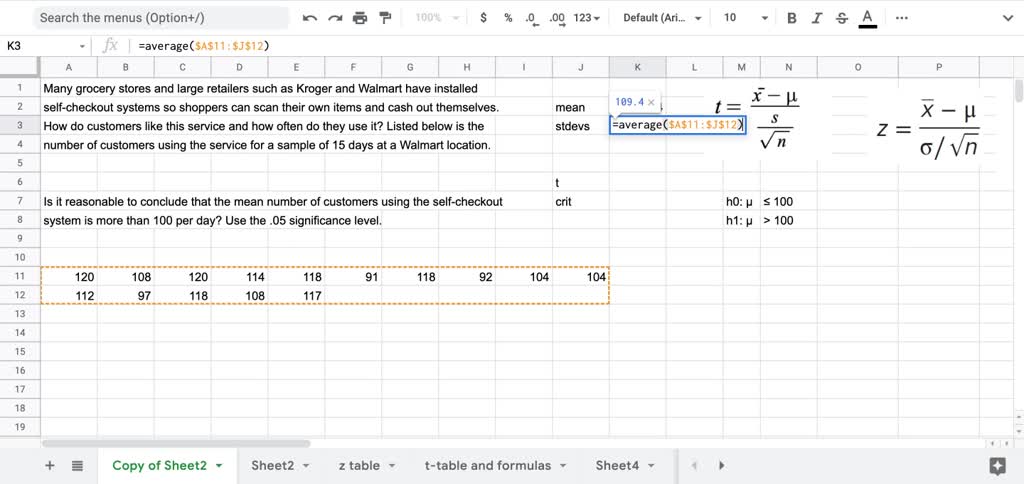Click the Undo arrow icon
The image size is (1024, 484).
pyautogui.click(x=310, y=18)
